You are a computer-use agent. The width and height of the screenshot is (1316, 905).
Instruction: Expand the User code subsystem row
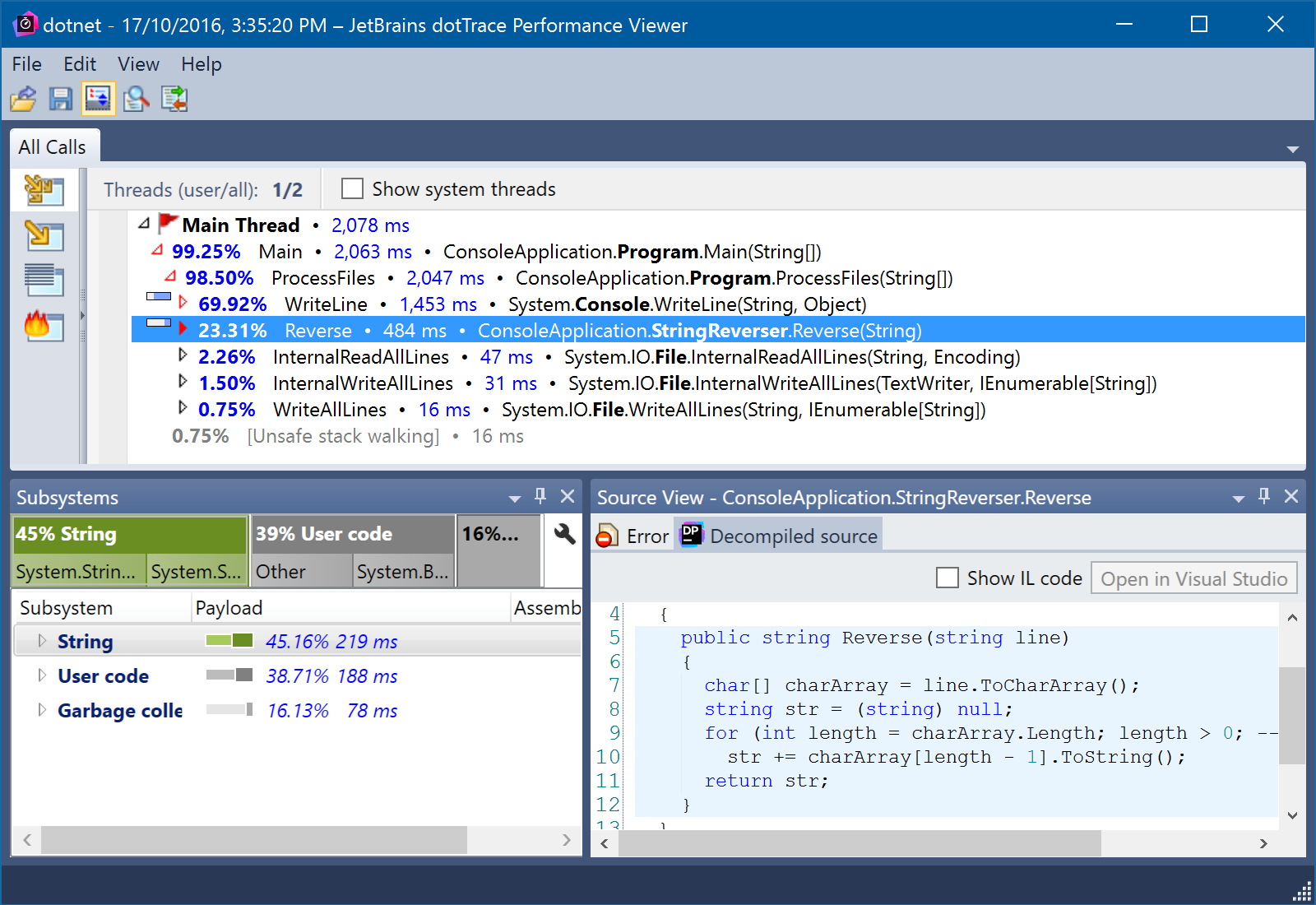click(41, 675)
